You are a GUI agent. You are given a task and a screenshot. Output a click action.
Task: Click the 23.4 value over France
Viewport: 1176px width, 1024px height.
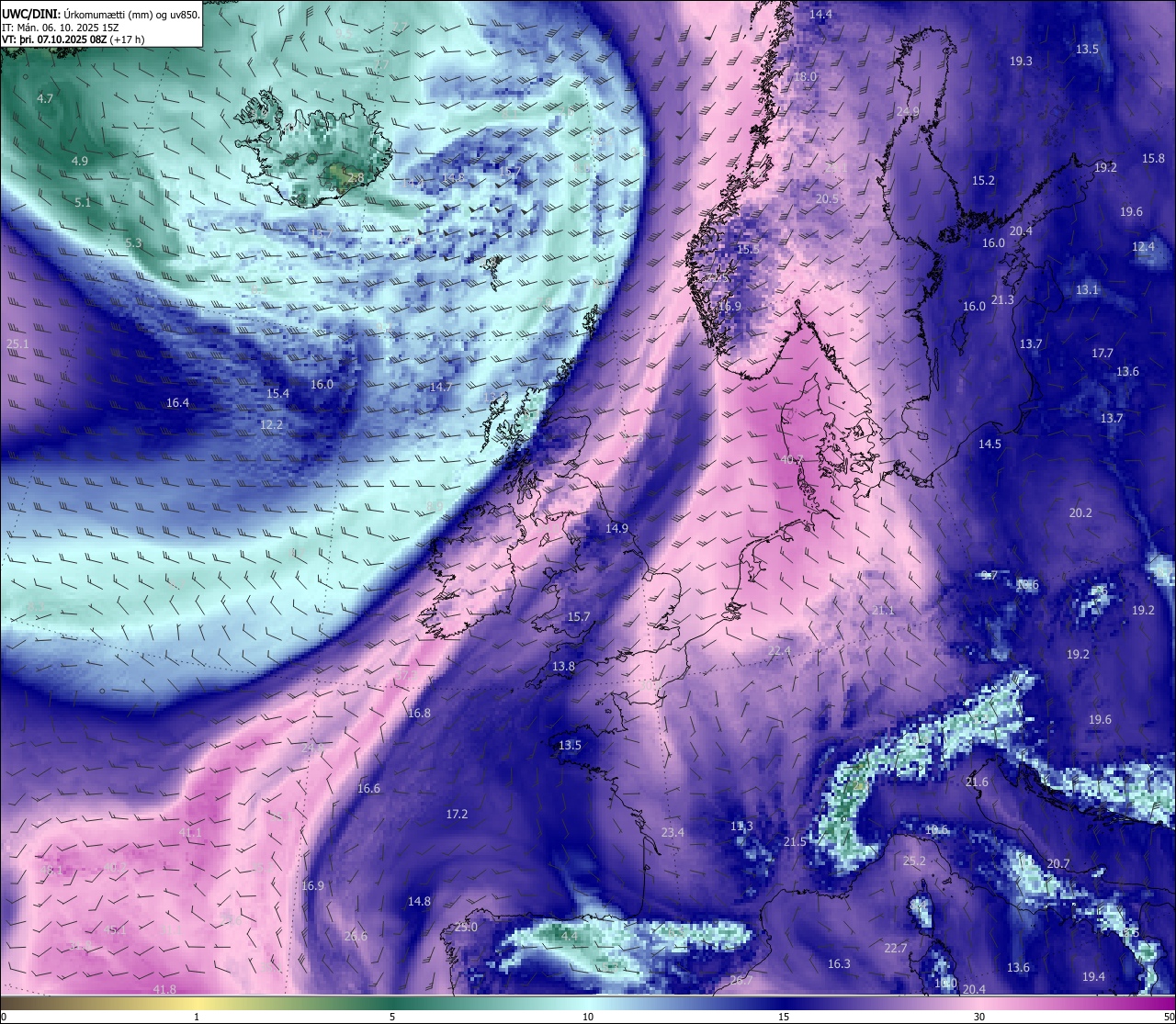[x=673, y=832]
